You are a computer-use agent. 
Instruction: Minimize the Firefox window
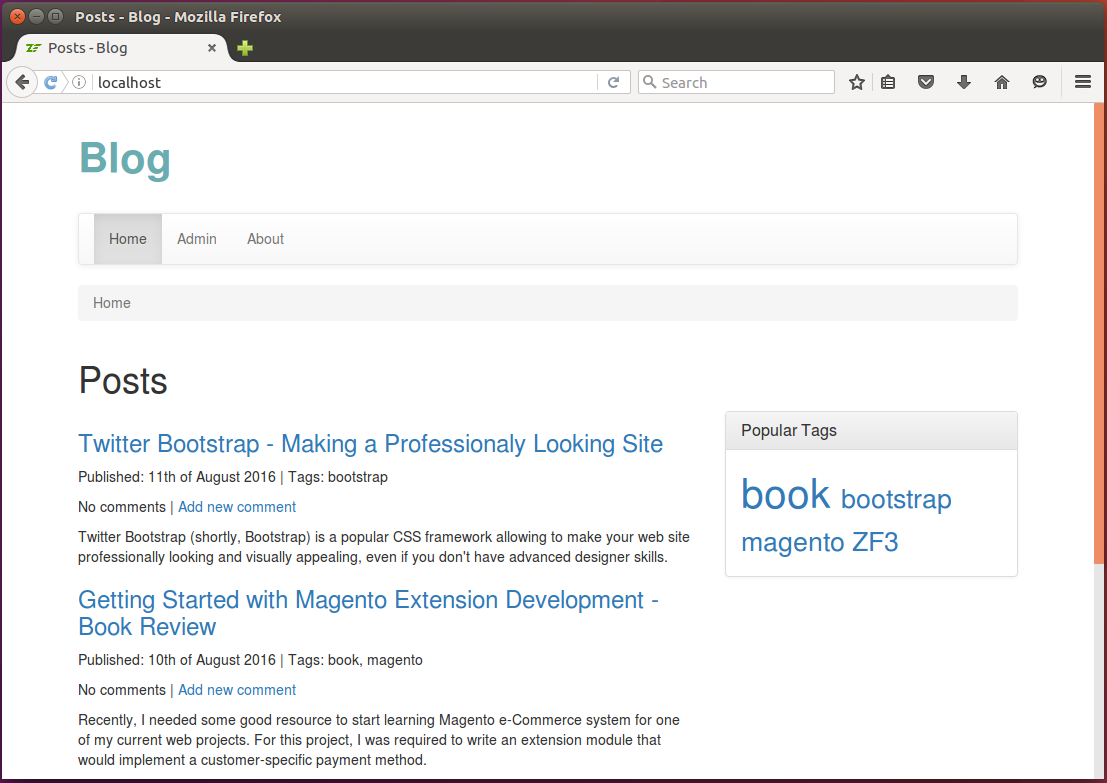pyautogui.click(x=36, y=16)
